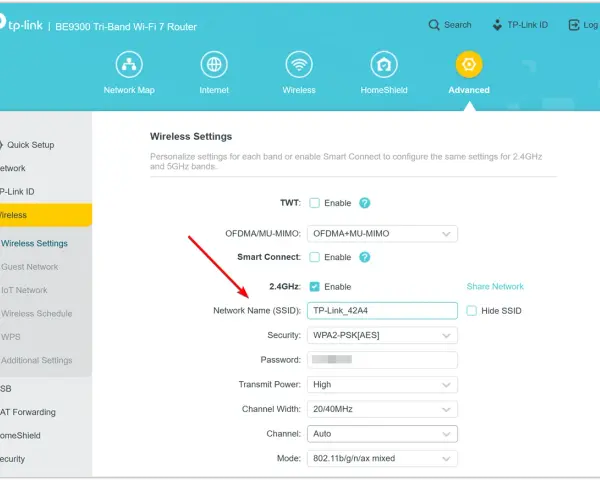The image size is (600, 480).
Task: Open the HomeShield house icon
Action: pyautogui.click(x=384, y=64)
